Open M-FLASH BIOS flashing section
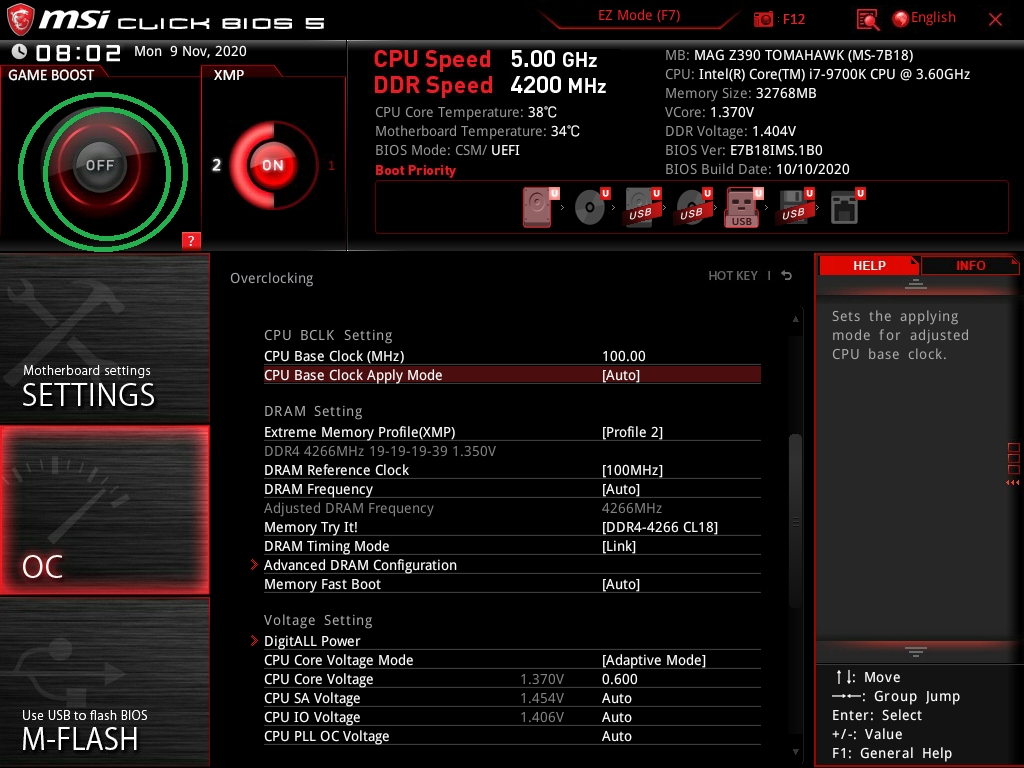 (104, 683)
